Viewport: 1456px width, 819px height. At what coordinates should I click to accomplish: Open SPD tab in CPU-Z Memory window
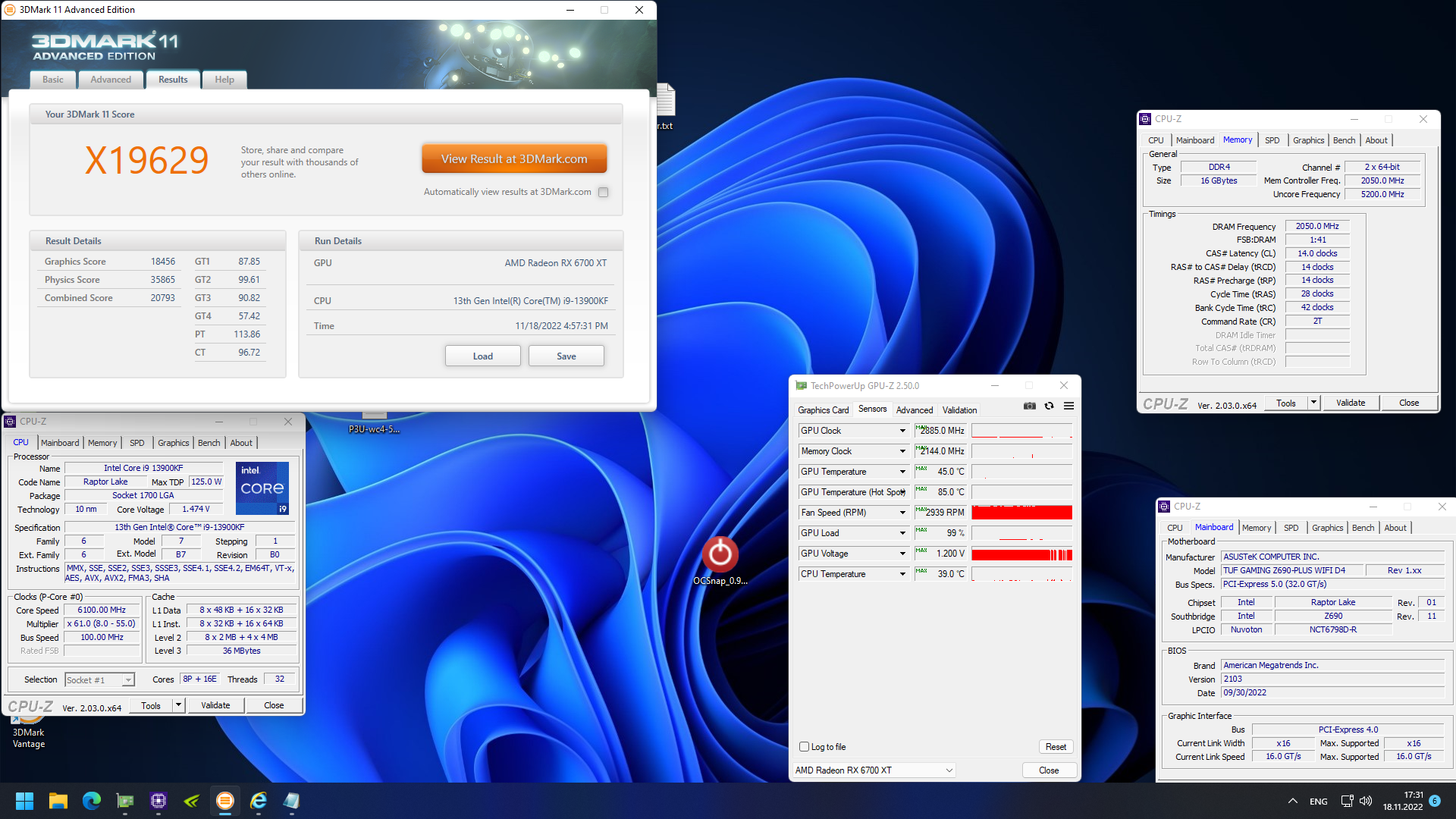pyautogui.click(x=1272, y=140)
